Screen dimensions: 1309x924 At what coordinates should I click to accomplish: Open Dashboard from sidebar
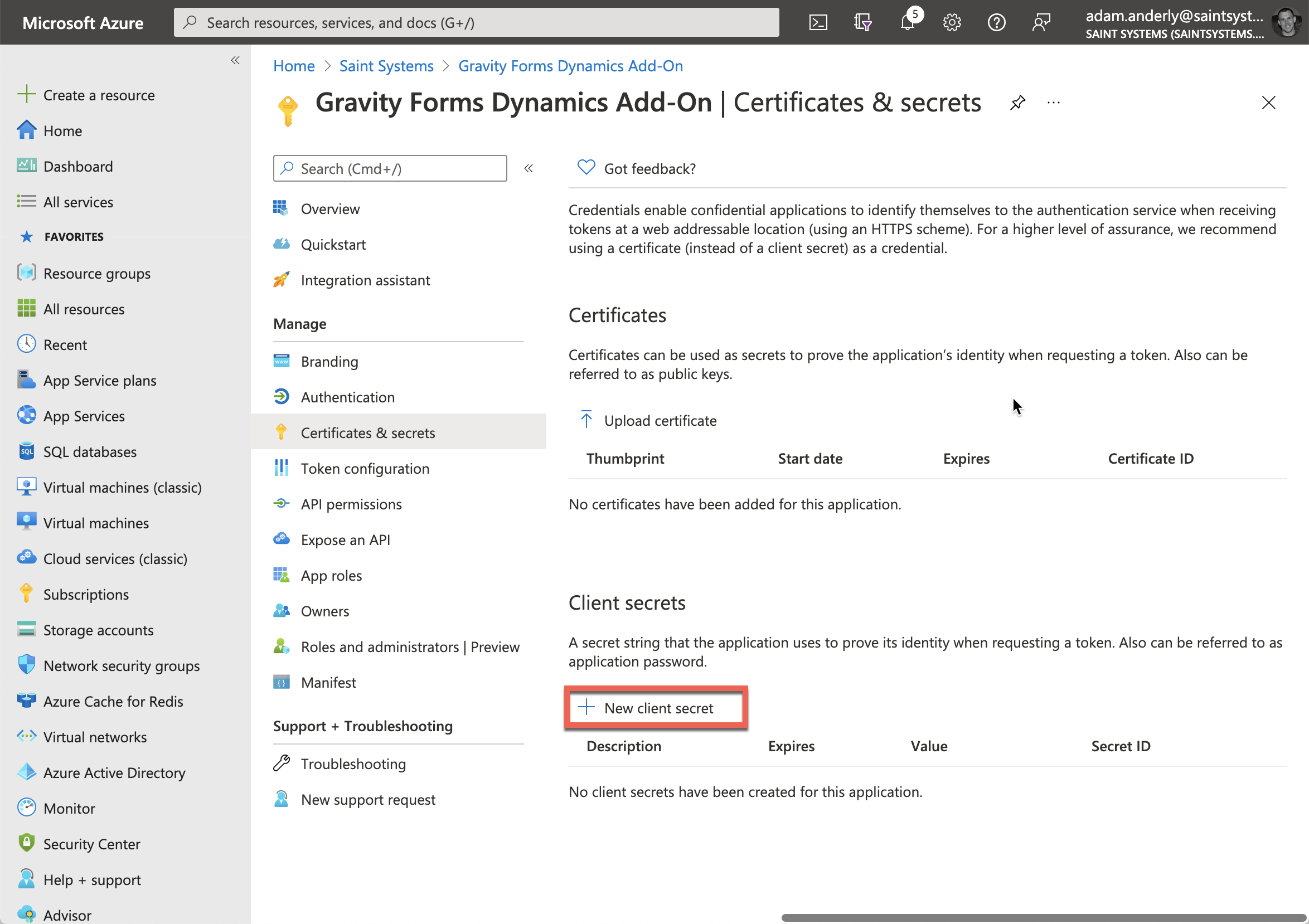(x=65, y=167)
